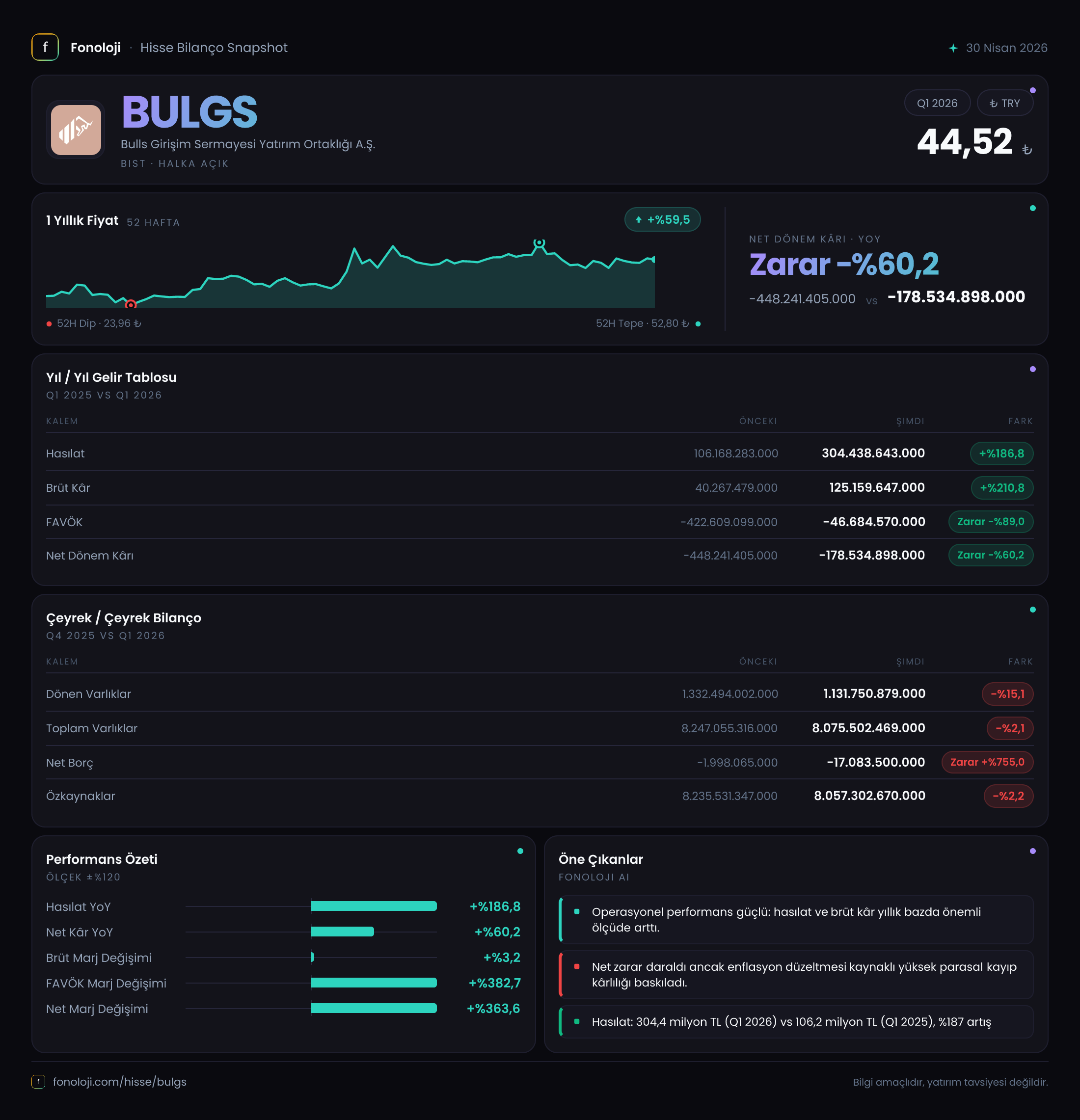
Task: Click the small Fonoloji logo in the footer
Action: pyautogui.click(x=38, y=1082)
